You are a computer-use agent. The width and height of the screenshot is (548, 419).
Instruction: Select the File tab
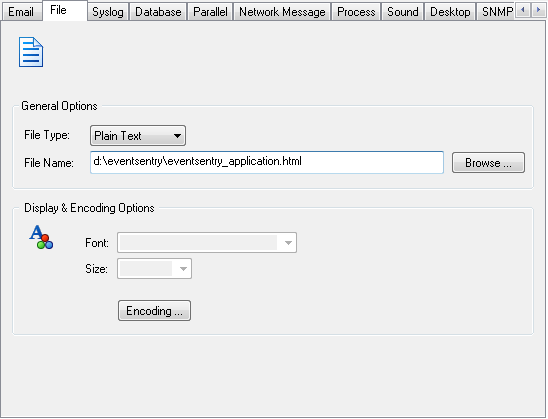point(65,10)
